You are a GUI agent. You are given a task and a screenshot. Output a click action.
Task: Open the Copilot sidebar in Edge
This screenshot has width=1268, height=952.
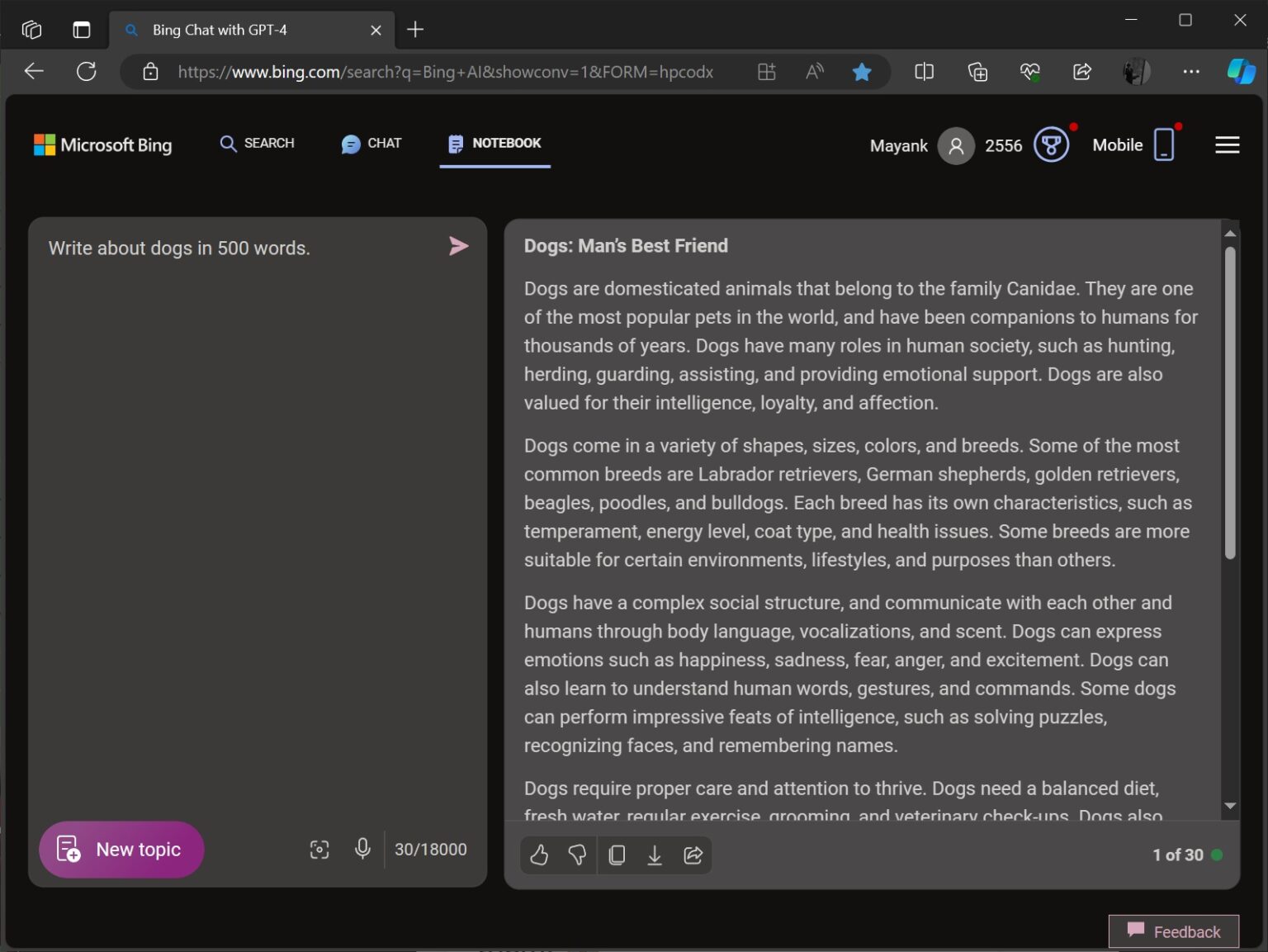1240,72
